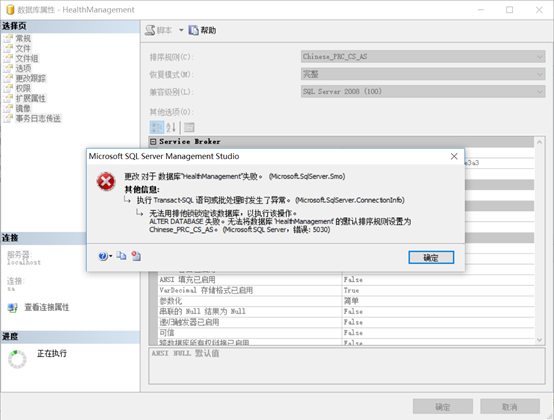Click the page icon next to 事务日志传送
554x420 pixels.
[x=8, y=118]
